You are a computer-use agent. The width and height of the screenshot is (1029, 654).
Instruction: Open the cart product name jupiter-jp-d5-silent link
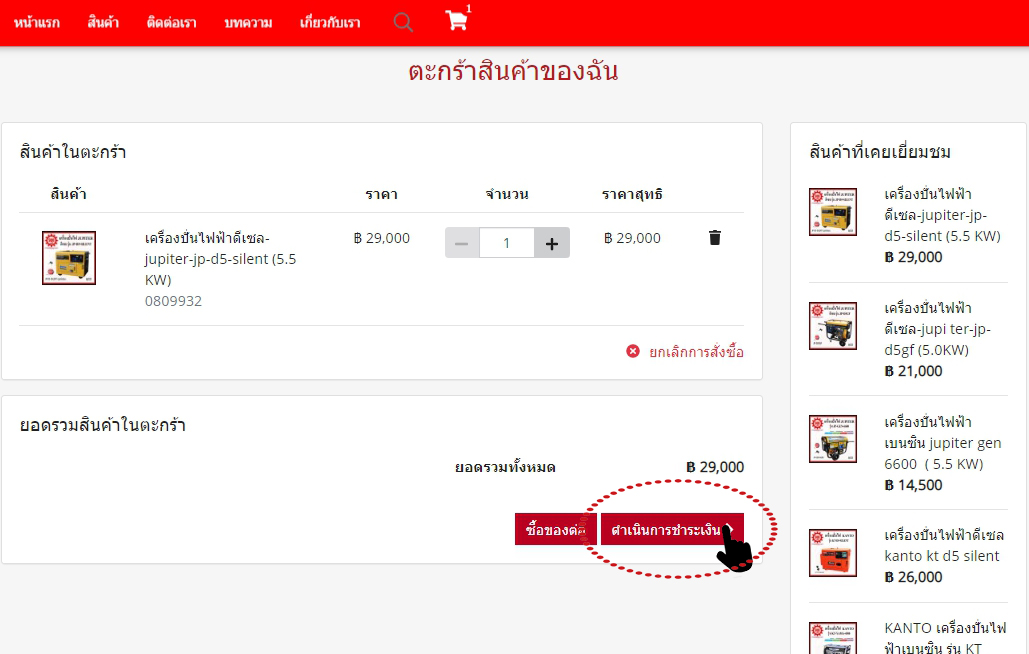point(220,258)
